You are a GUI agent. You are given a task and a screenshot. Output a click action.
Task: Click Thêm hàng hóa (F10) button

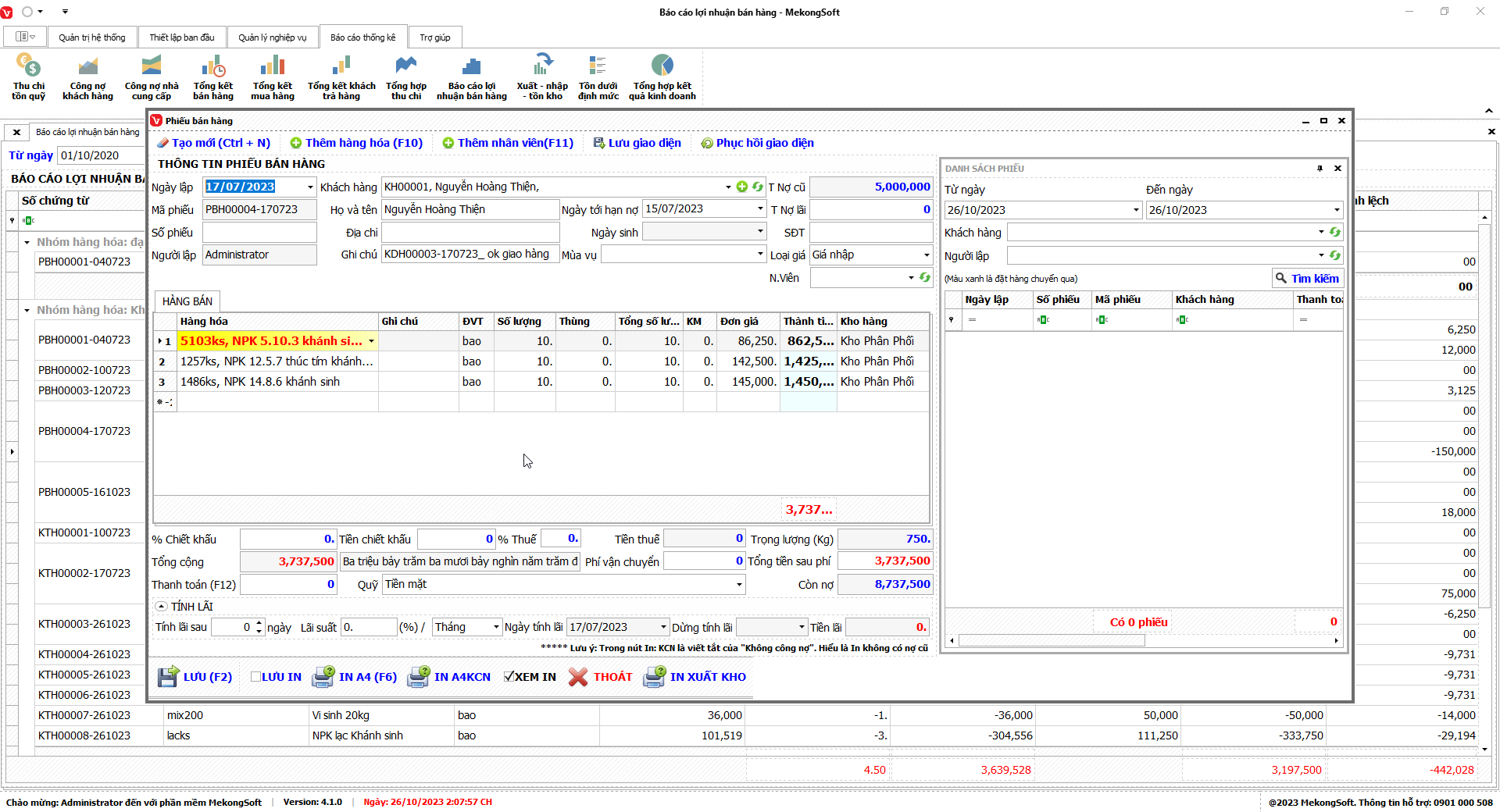(356, 143)
